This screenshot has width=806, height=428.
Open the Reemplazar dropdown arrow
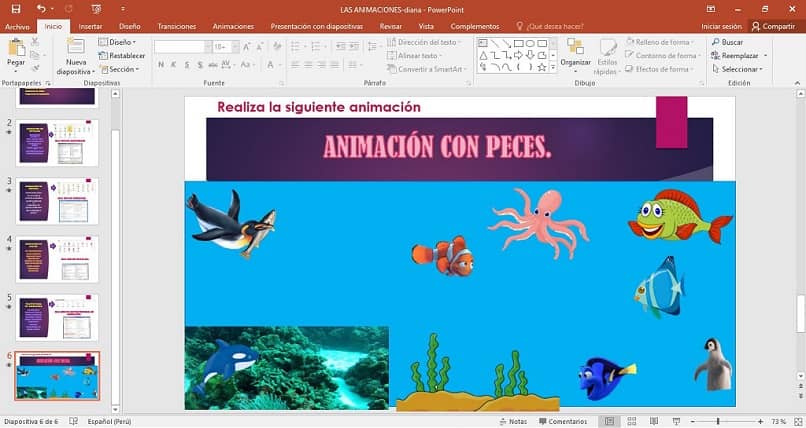click(765, 55)
